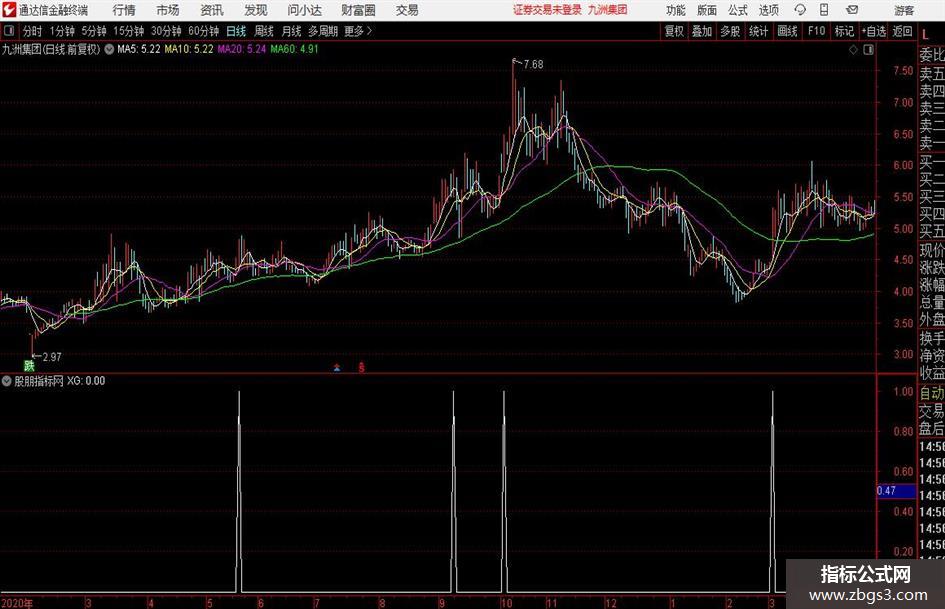The width and height of the screenshot is (945, 609).
Task: Open the 功能 menu
Action: point(676,10)
